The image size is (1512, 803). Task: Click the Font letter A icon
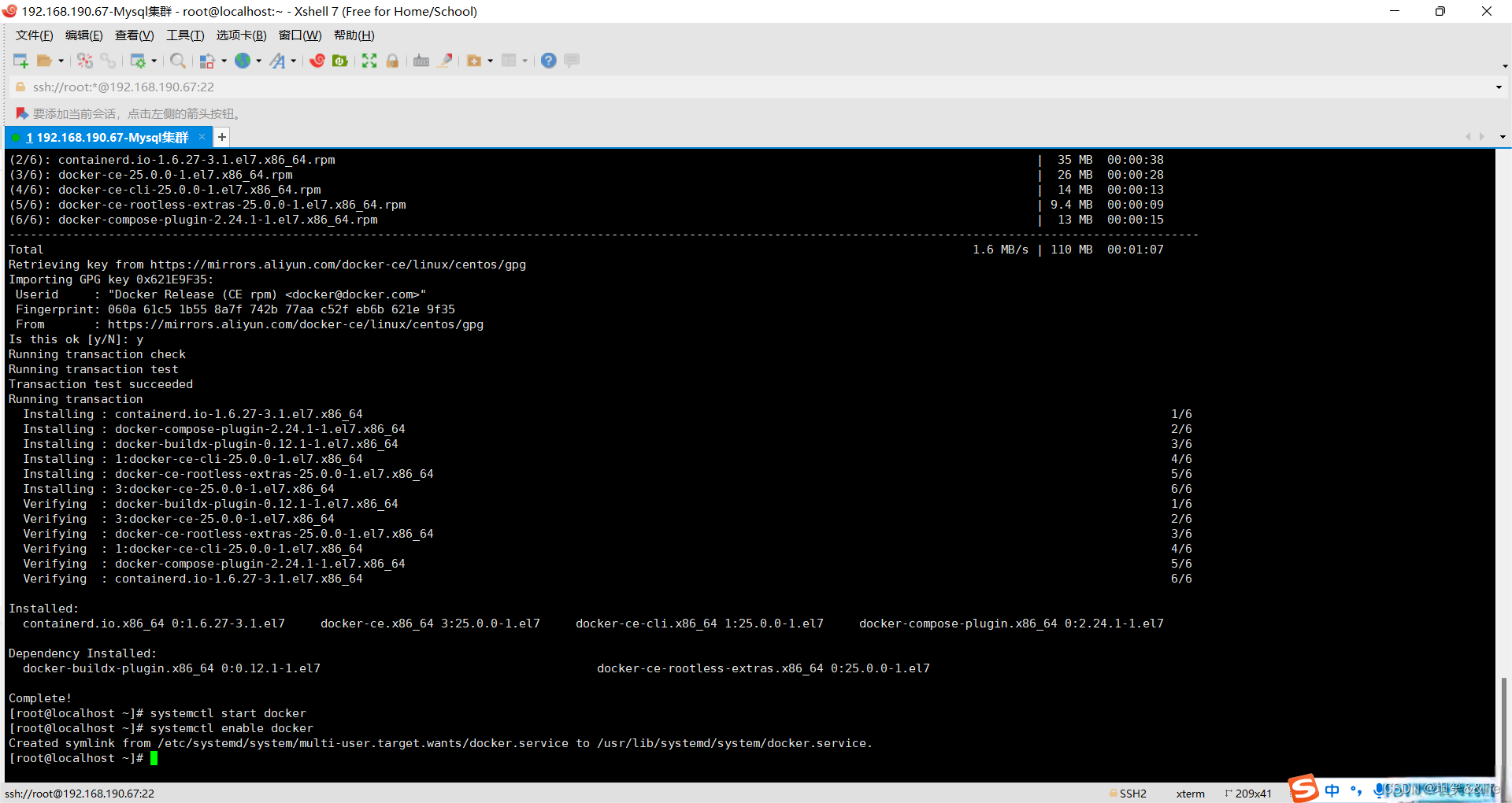[277, 61]
